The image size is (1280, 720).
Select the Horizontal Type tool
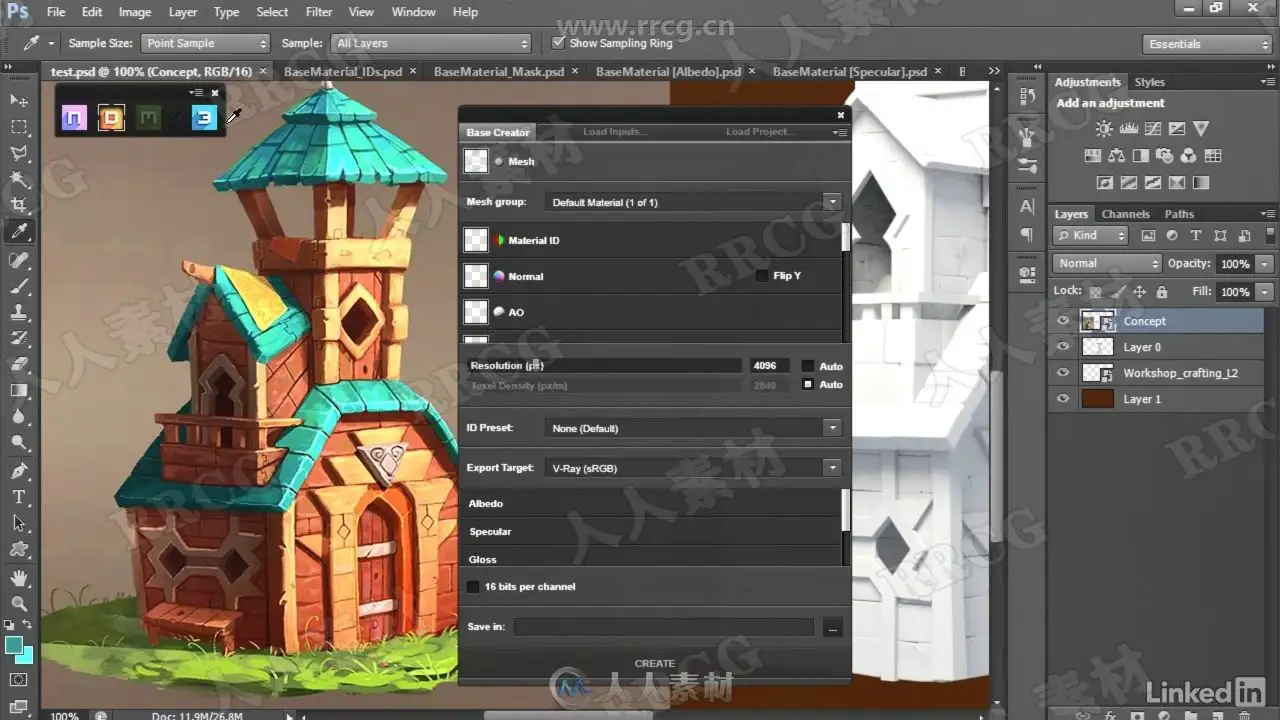18,496
